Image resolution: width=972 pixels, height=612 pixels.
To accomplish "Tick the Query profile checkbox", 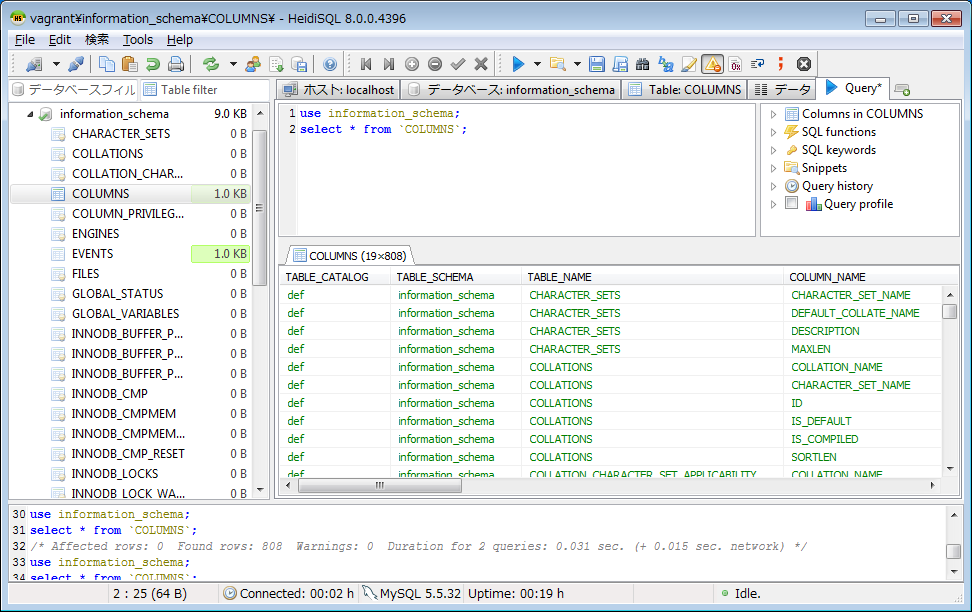I will [x=791, y=203].
